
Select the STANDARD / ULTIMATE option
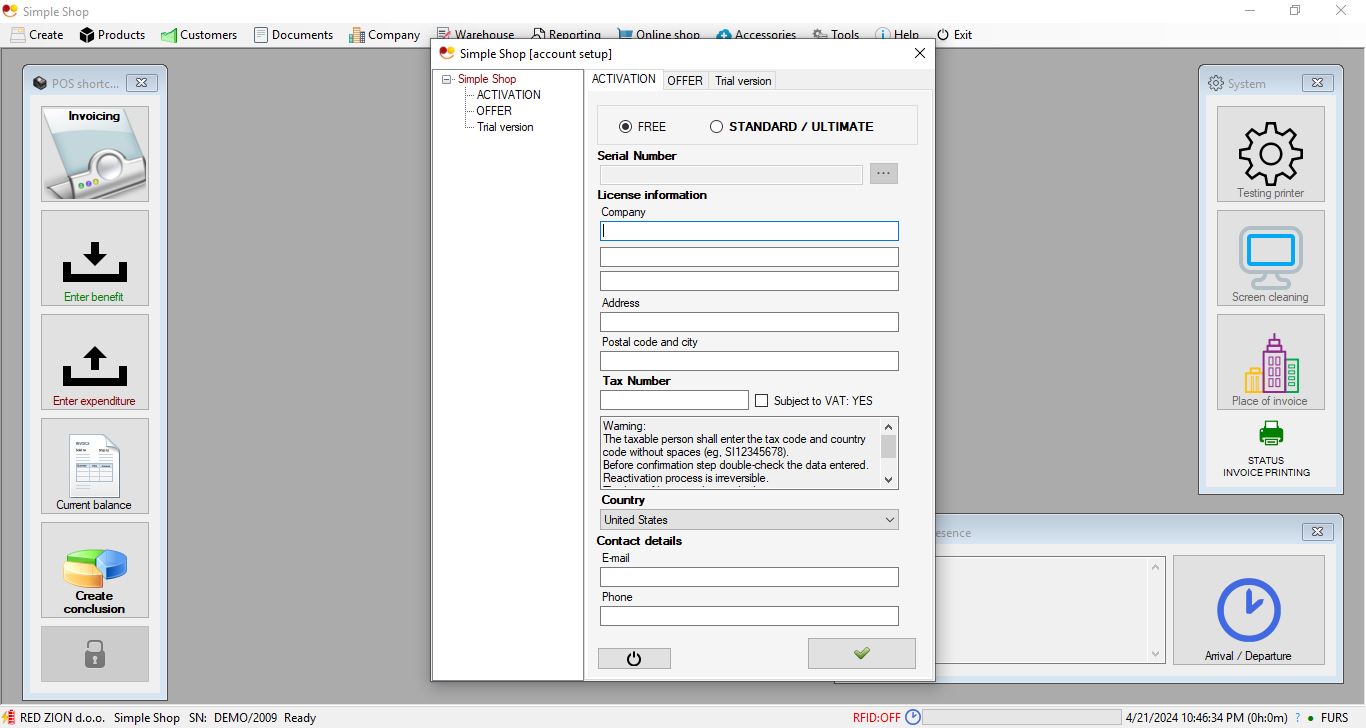point(791,127)
